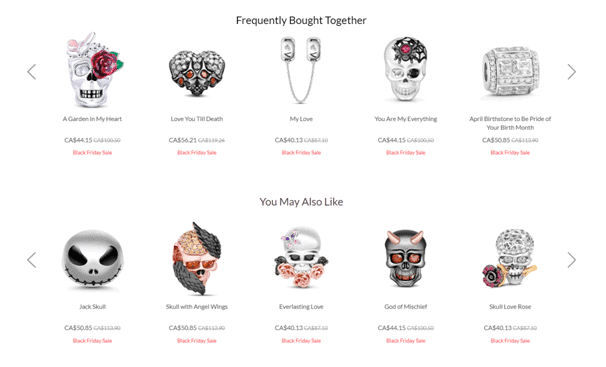Click previous arrow in Frequently Bought Together

tap(32, 72)
